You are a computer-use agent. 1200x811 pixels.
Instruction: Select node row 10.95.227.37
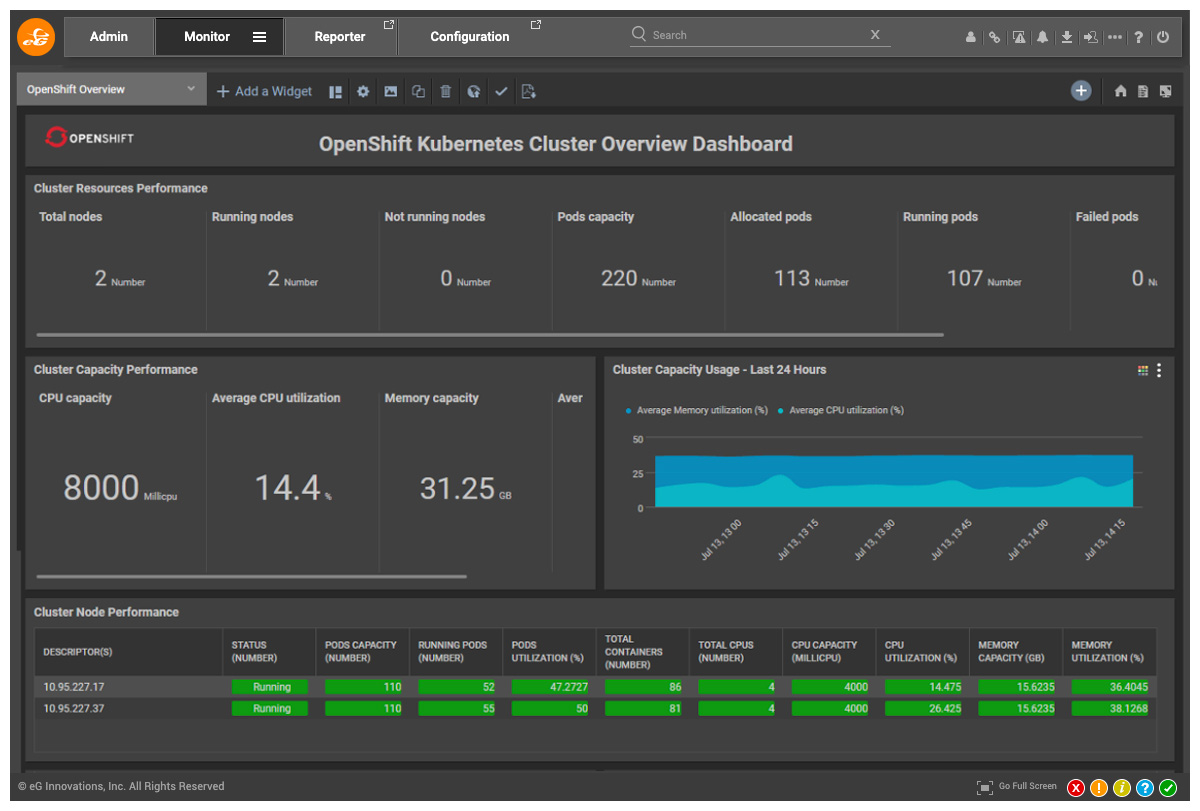point(595,708)
